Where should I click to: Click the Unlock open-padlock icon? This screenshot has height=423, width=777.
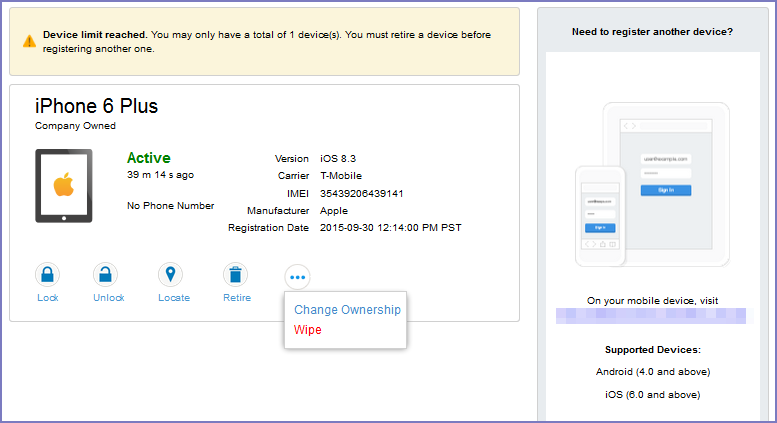pos(106,274)
